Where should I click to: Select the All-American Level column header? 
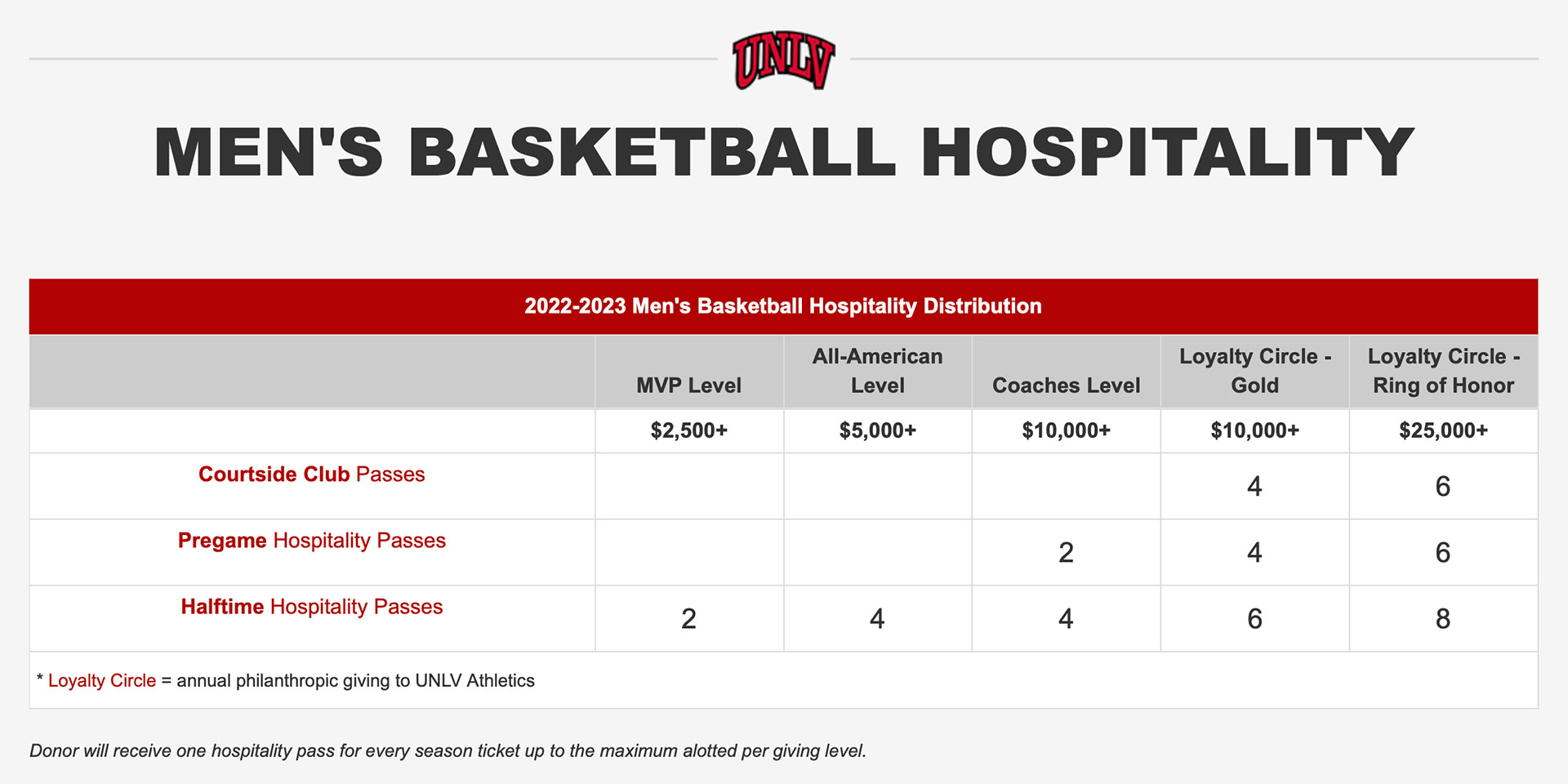(x=877, y=371)
